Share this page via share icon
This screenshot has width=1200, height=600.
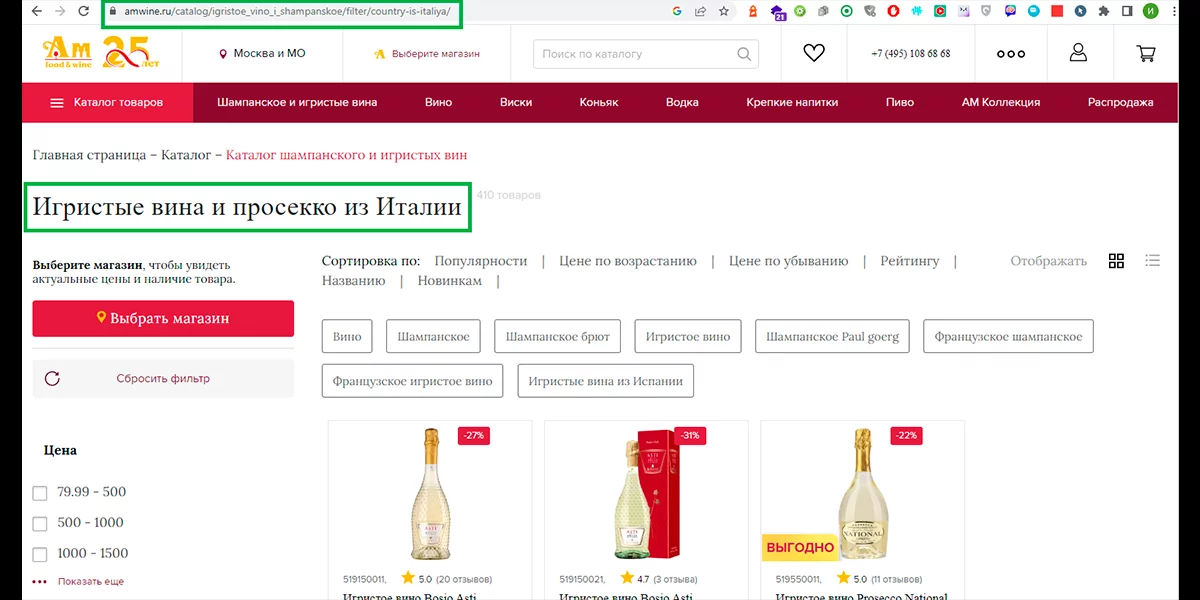701,11
